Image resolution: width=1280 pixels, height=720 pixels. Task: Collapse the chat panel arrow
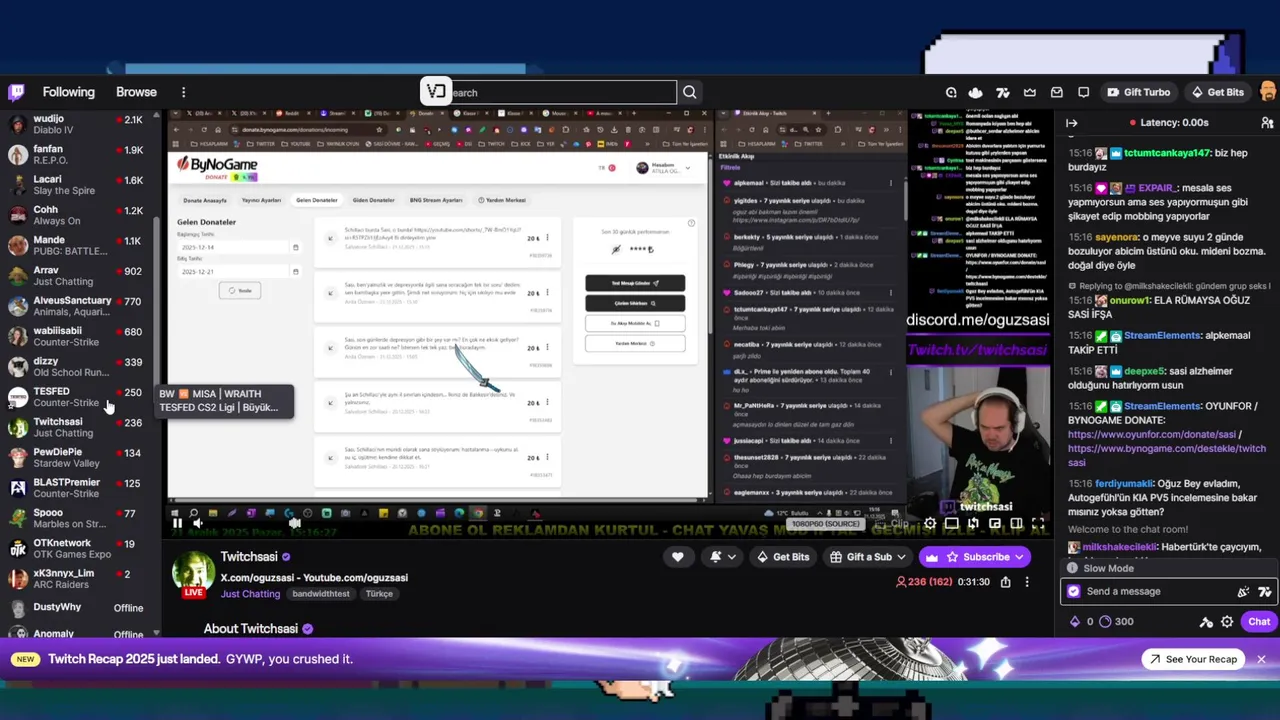click(1072, 123)
